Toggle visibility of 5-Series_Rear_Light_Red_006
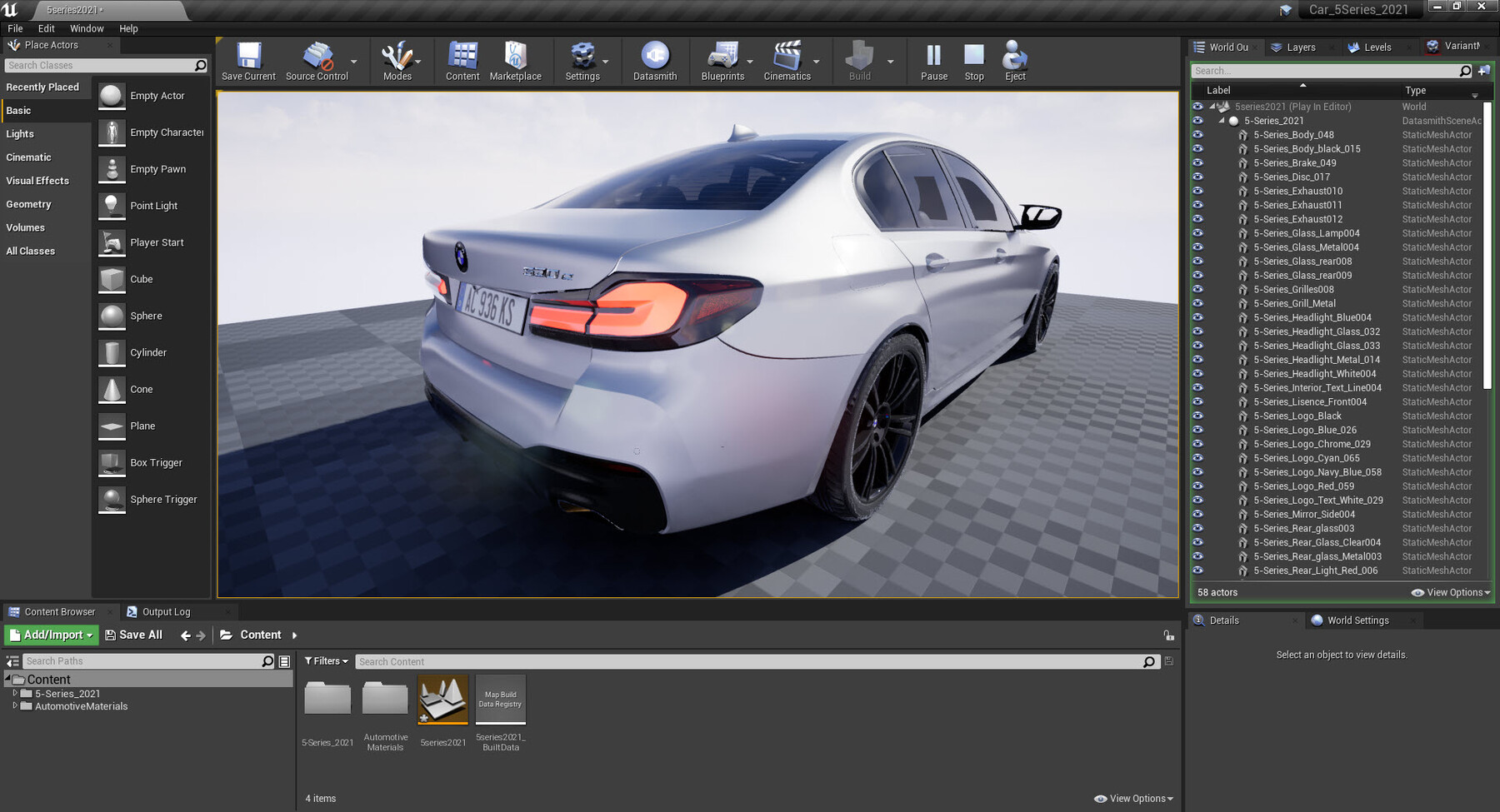 click(x=1197, y=570)
